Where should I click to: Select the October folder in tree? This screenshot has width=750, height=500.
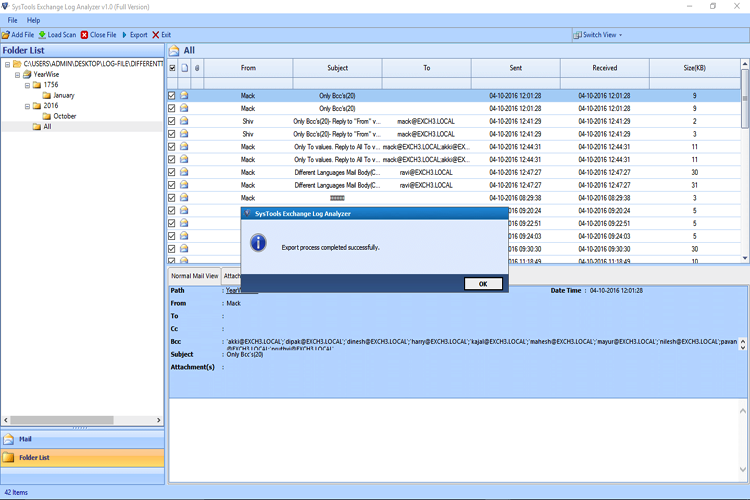coord(65,116)
